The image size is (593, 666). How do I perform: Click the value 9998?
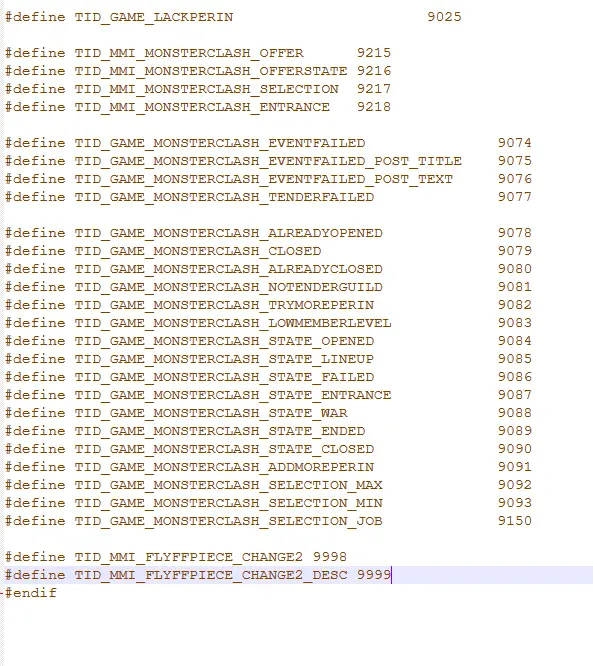click(x=330, y=557)
